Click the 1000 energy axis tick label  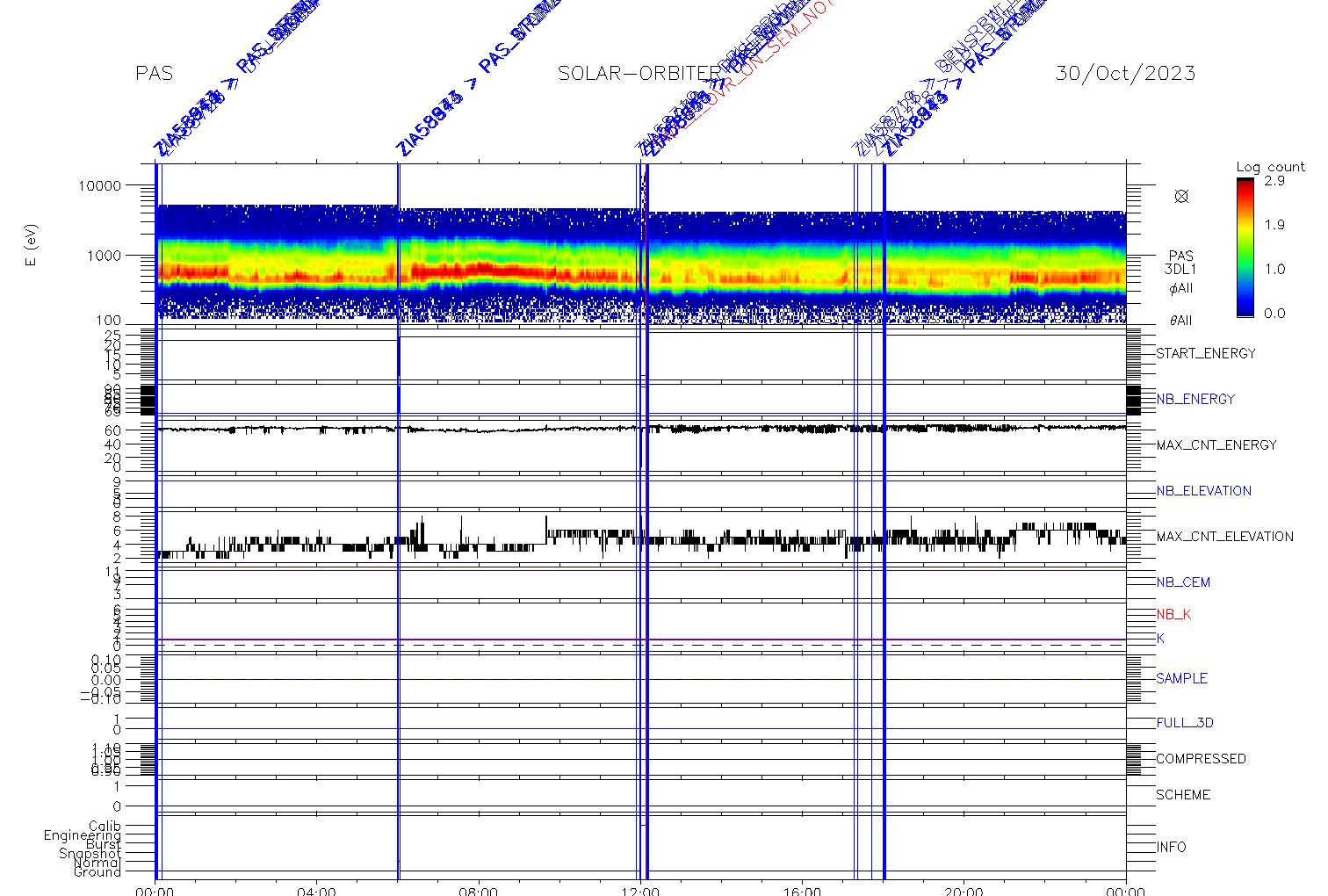tap(104, 255)
